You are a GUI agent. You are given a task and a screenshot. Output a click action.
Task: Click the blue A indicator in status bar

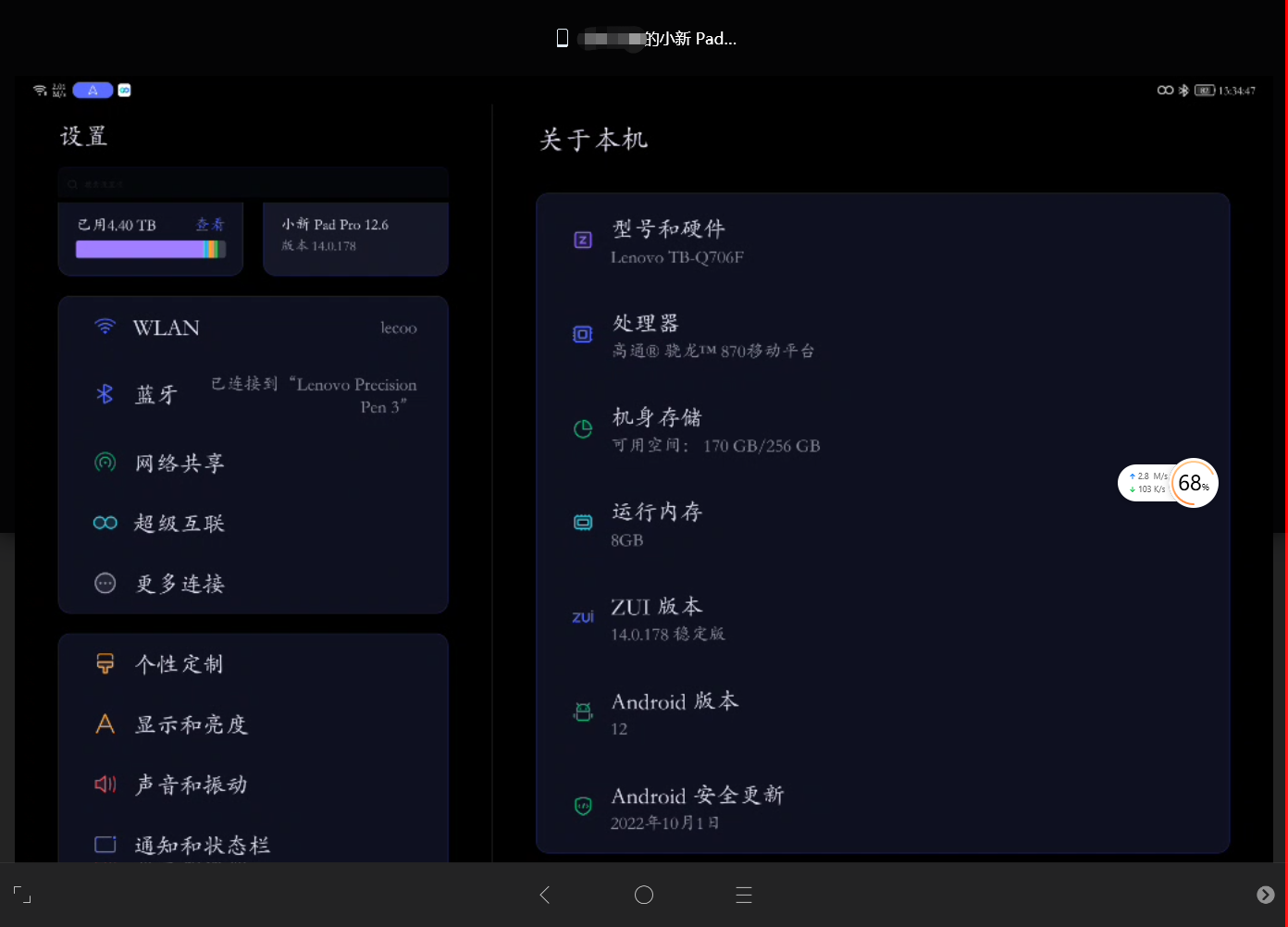93,90
